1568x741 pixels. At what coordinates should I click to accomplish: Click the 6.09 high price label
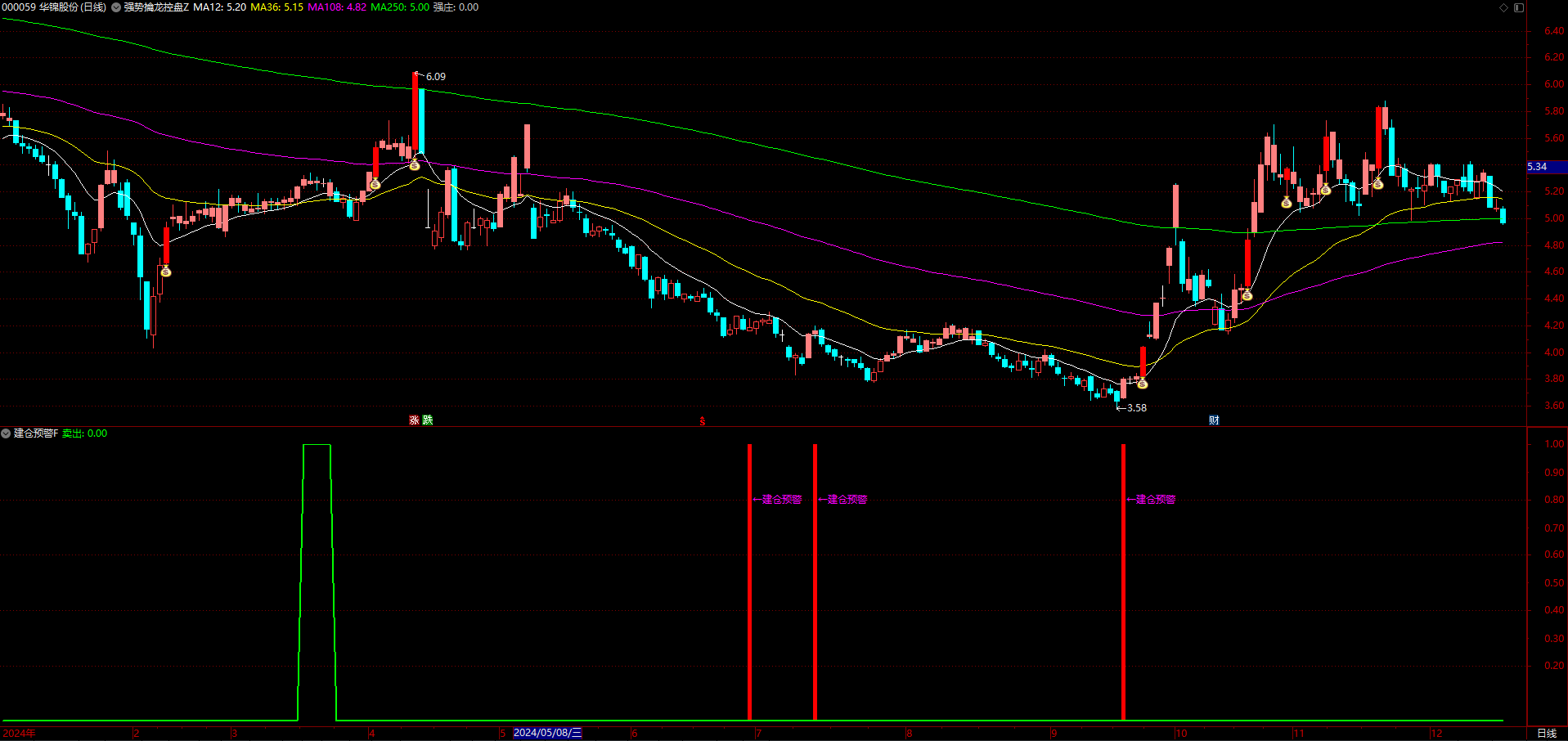tap(436, 77)
